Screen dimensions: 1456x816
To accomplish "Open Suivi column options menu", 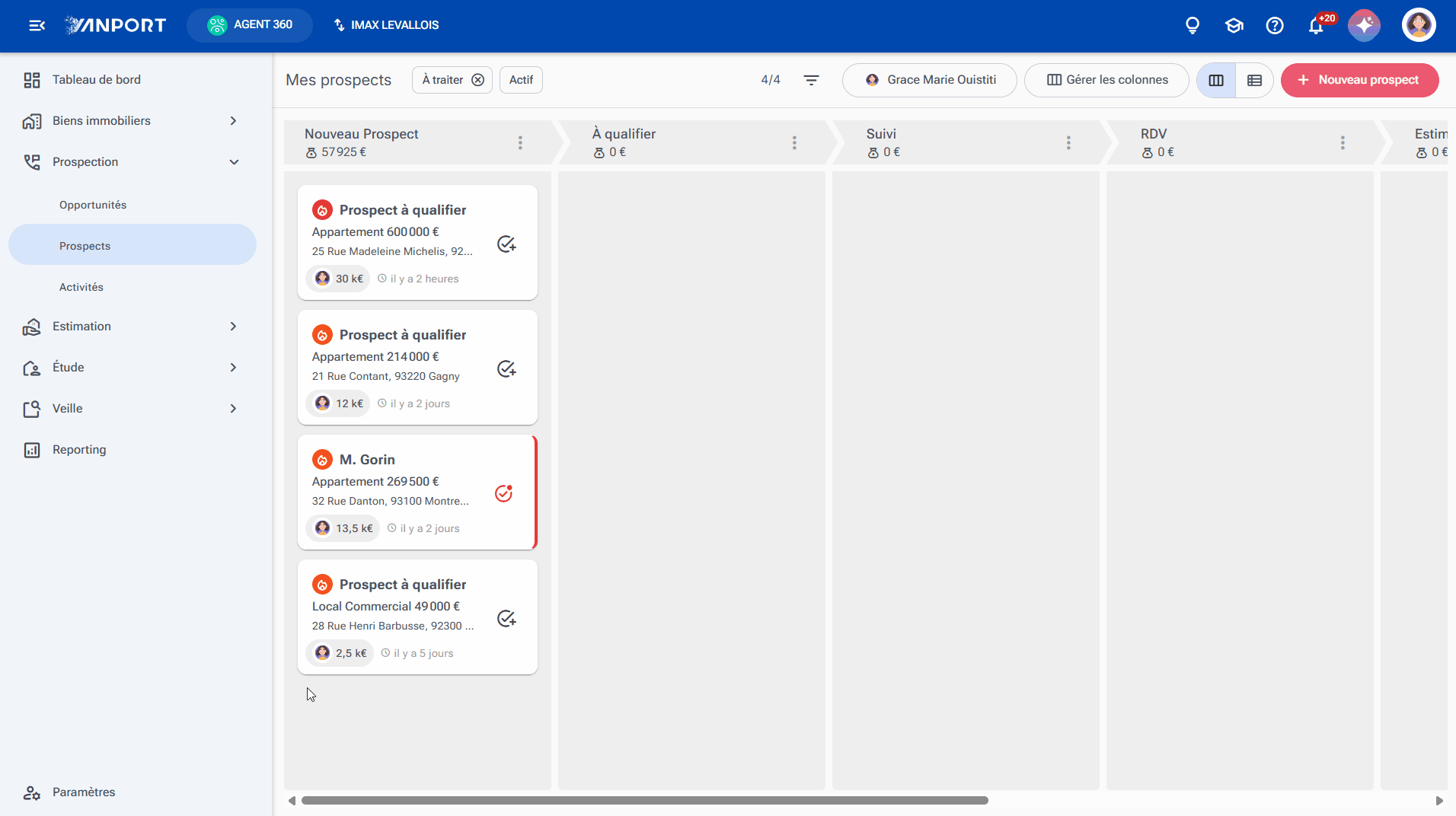I will click(x=1068, y=142).
